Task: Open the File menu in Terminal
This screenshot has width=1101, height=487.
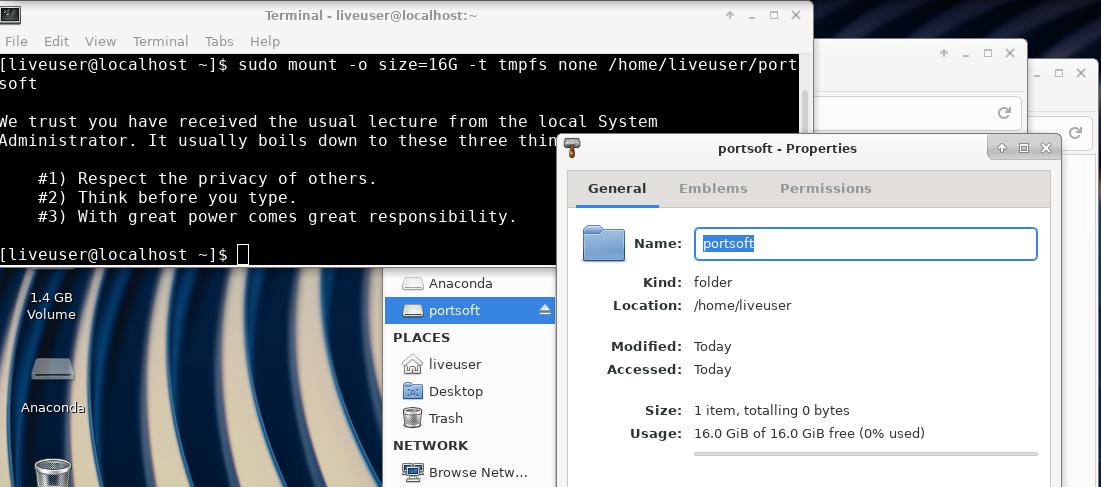Action: pyautogui.click(x=16, y=41)
